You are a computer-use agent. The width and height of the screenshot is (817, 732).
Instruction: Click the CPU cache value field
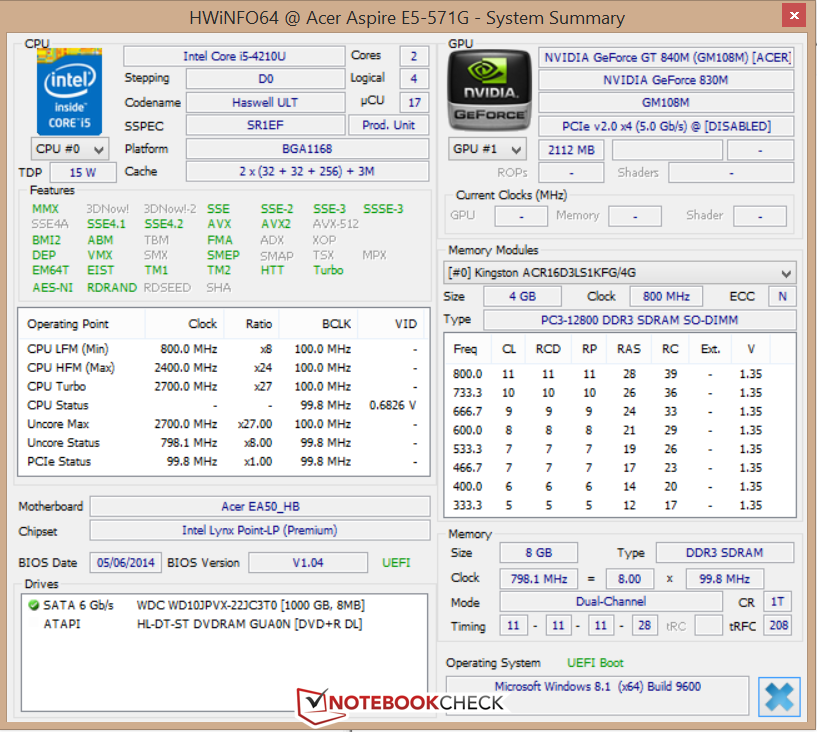coord(307,171)
